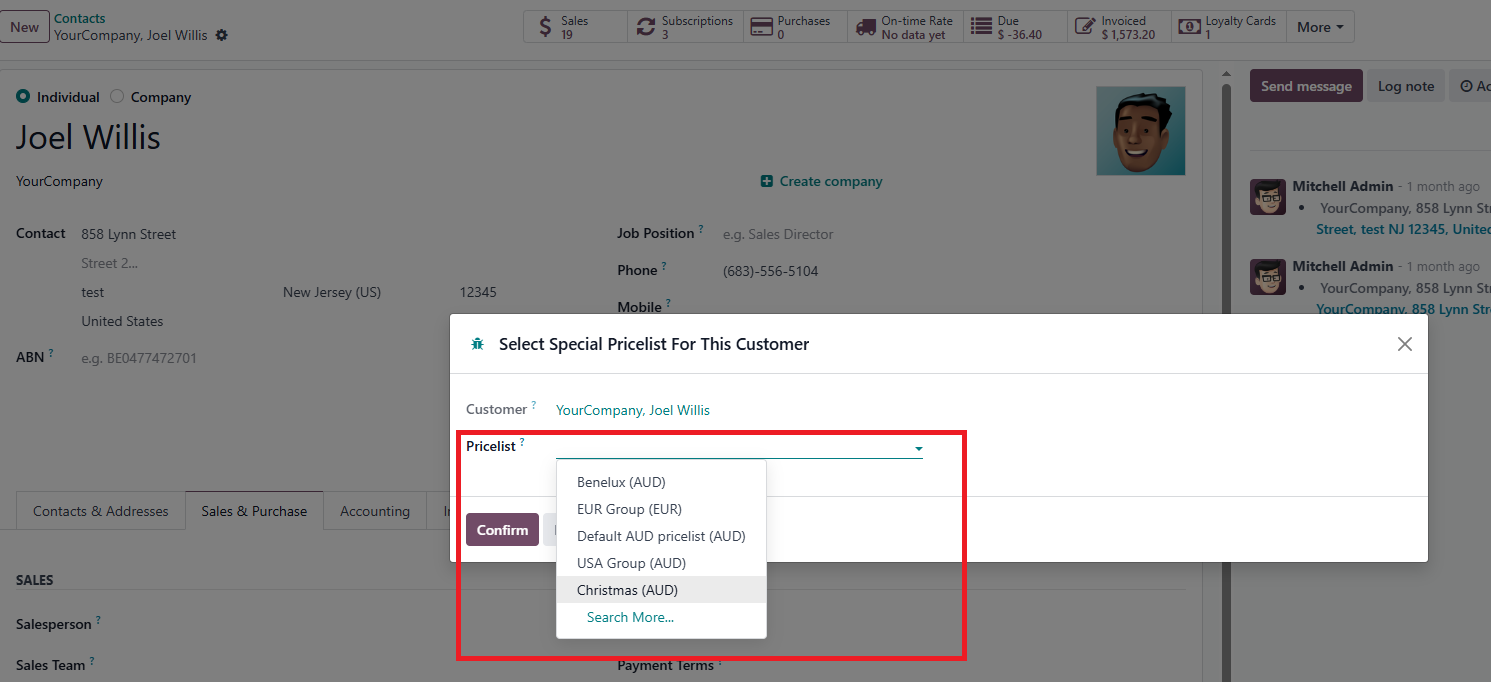Viewport: 1491px width, 682px height.
Task: Click the Pricelist dropdown arrow
Action: point(918,449)
